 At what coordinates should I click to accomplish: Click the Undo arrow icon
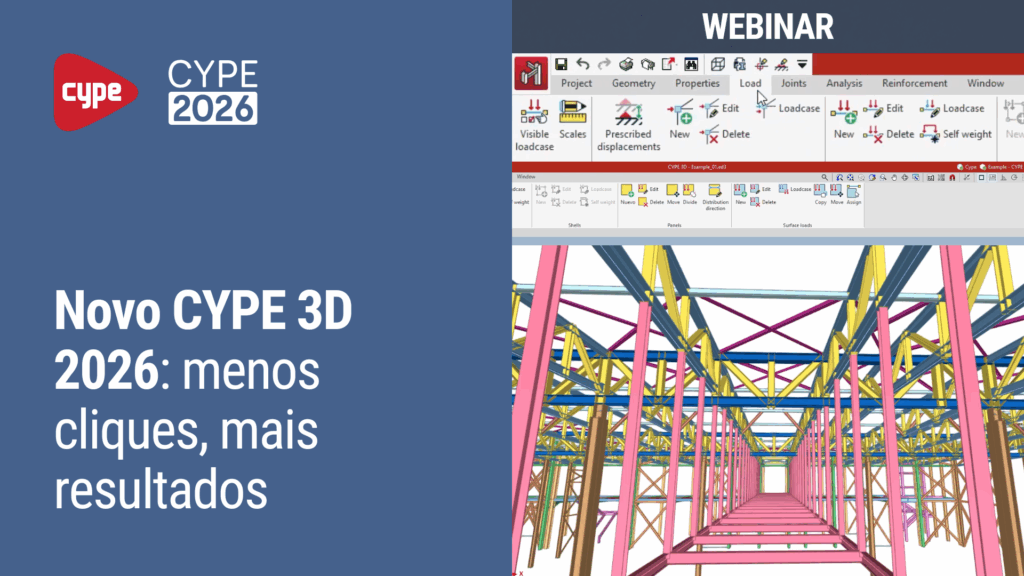[x=583, y=64]
